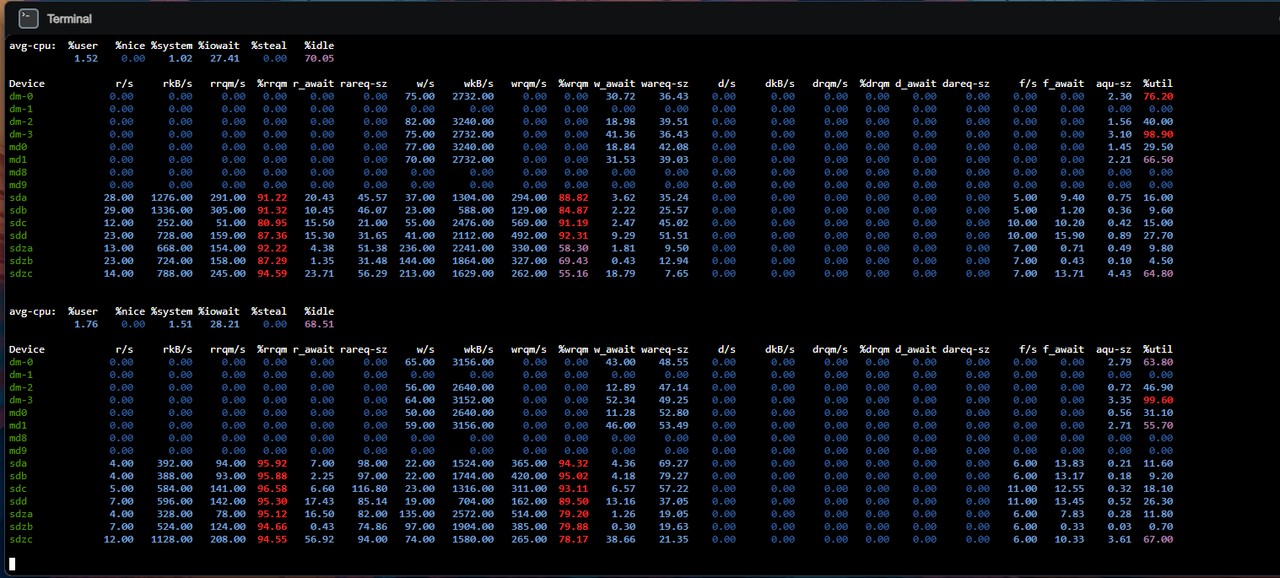1280x578 pixels.
Task: Click the aqu-sz value 3.61
Action: [x=1120, y=539]
